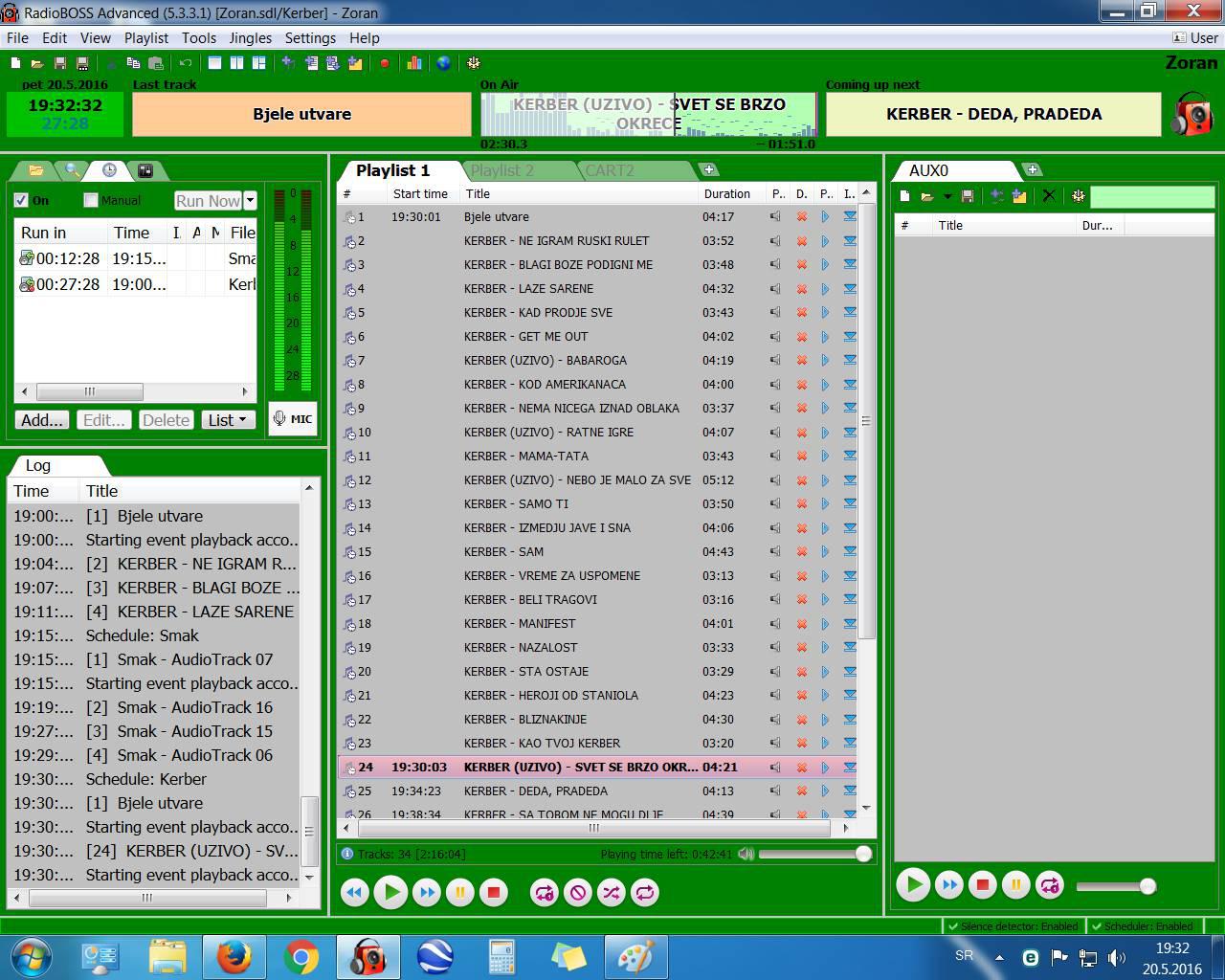Toggle the no-entry mode button in main player
Screen dimensions: 1225x980
tap(578, 892)
